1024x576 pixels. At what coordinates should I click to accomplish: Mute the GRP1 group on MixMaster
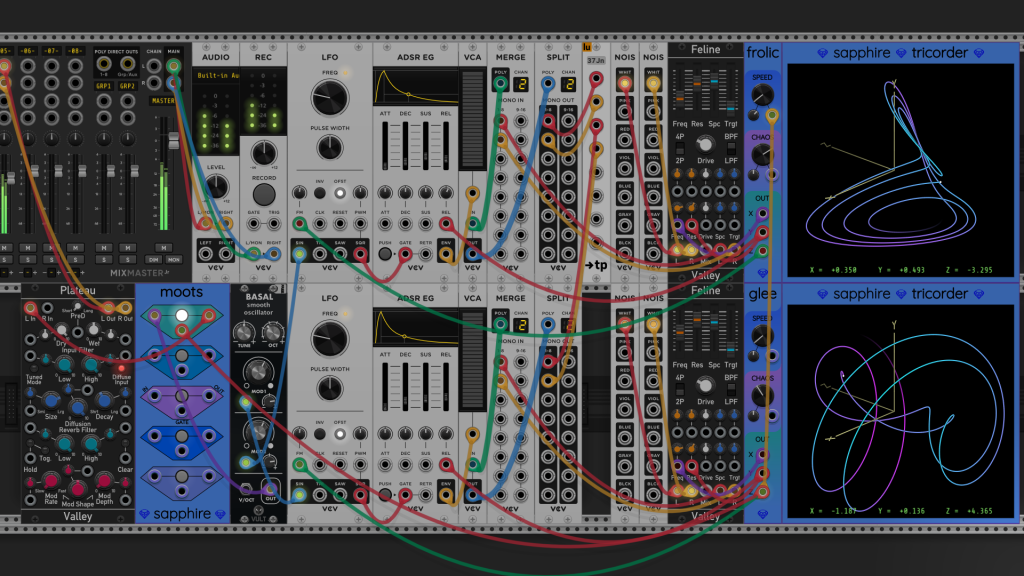click(x=104, y=248)
